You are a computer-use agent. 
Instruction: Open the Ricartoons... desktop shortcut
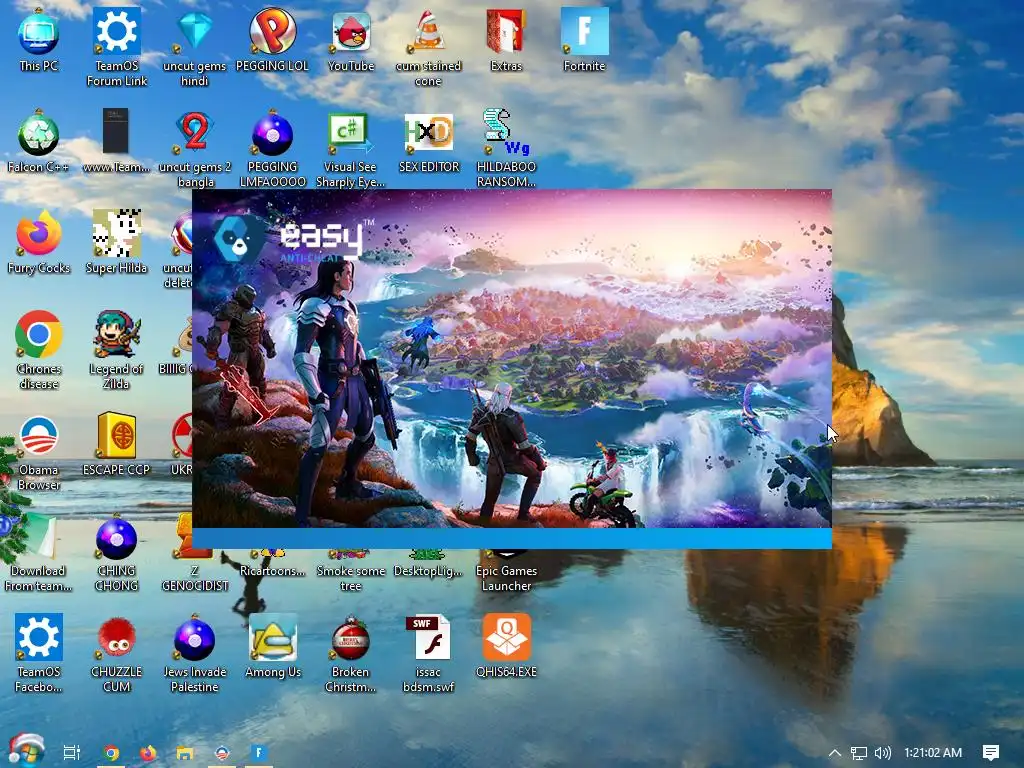tap(272, 565)
